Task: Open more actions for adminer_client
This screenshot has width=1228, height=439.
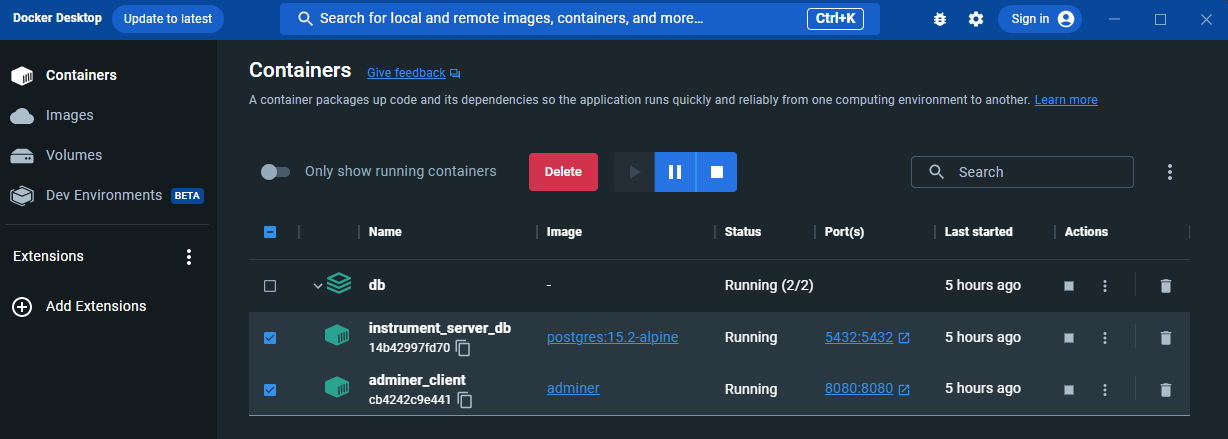Action: (1105, 390)
